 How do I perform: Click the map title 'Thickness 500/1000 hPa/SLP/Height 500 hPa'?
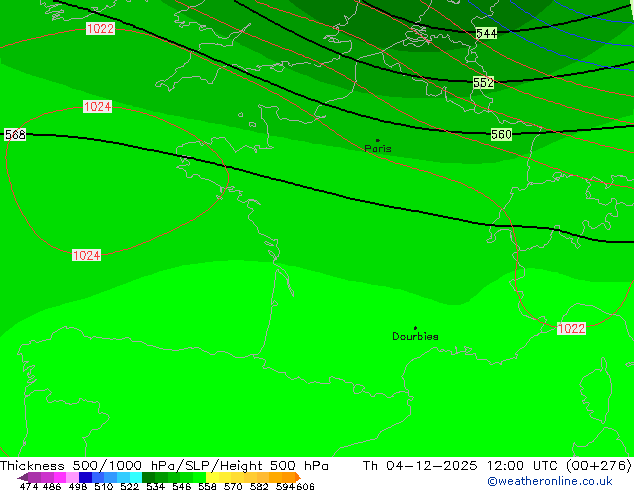[x=164, y=466]
